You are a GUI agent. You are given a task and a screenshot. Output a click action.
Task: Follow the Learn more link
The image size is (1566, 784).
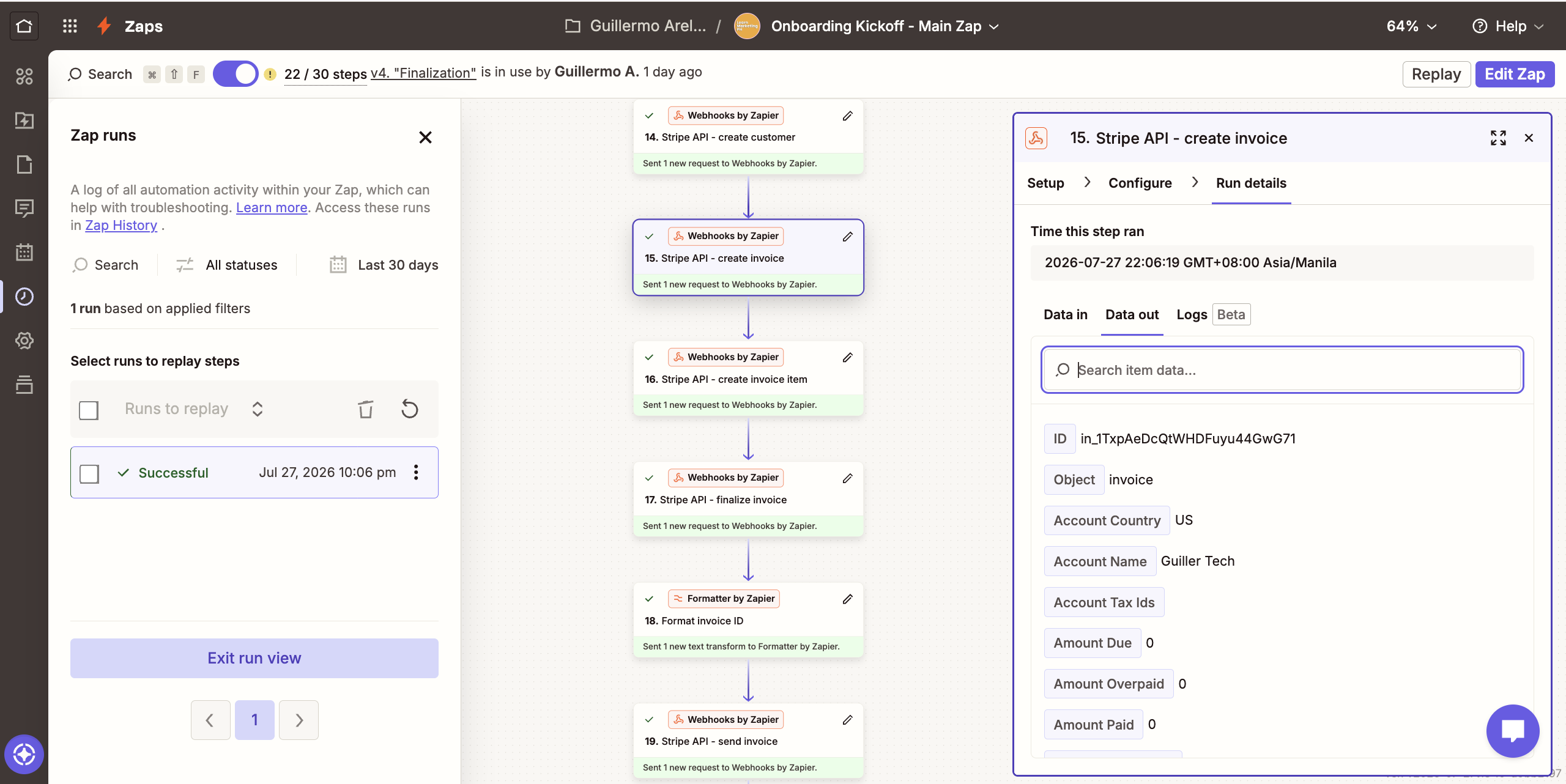pos(272,207)
